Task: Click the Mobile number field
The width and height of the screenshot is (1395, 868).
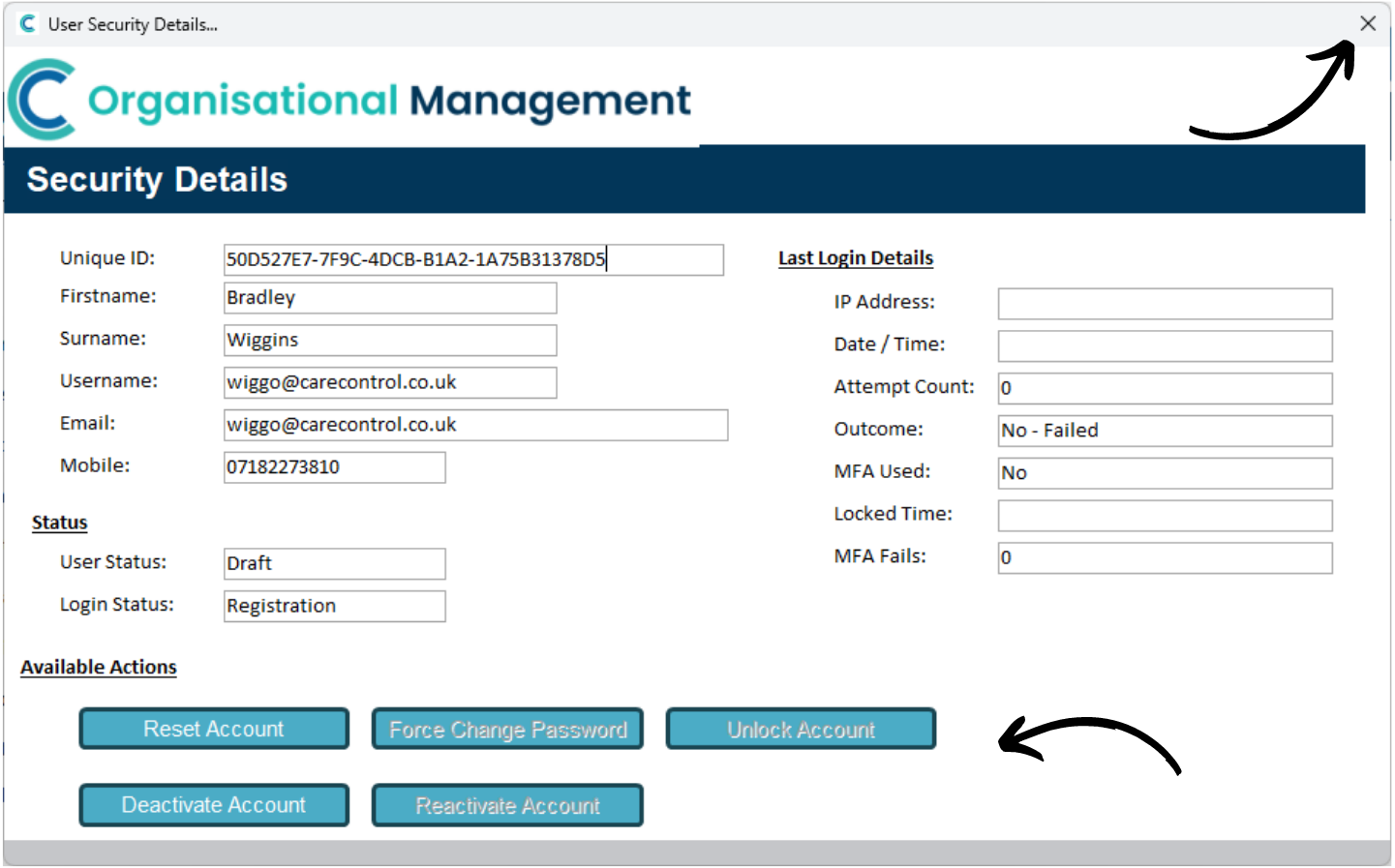Action: [x=334, y=466]
